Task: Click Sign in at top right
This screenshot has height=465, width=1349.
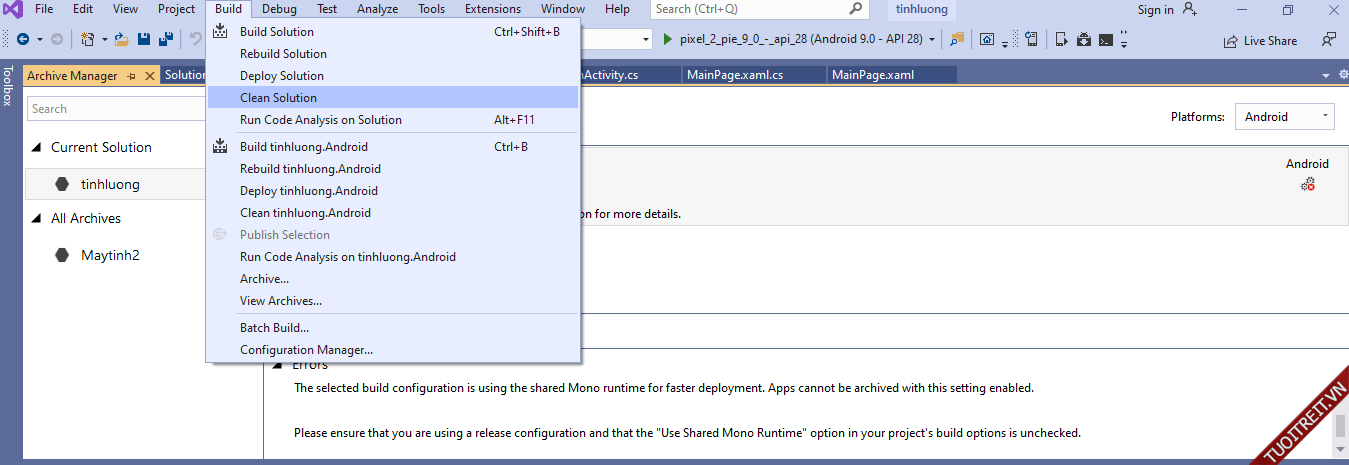Action: coord(1155,10)
